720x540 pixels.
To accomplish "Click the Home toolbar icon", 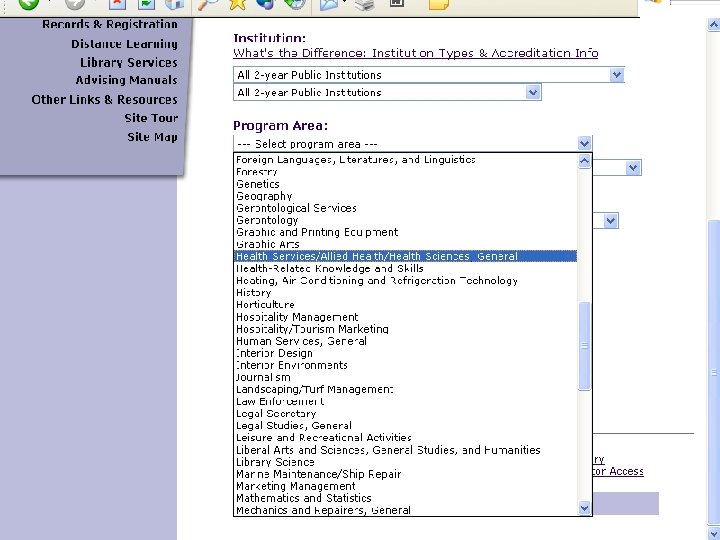I will tap(174, 4).
